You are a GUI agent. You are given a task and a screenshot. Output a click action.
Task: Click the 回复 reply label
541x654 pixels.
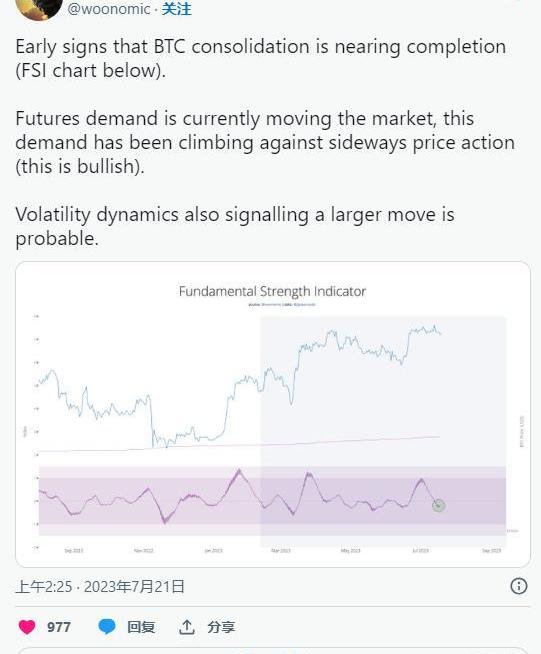coord(141,627)
